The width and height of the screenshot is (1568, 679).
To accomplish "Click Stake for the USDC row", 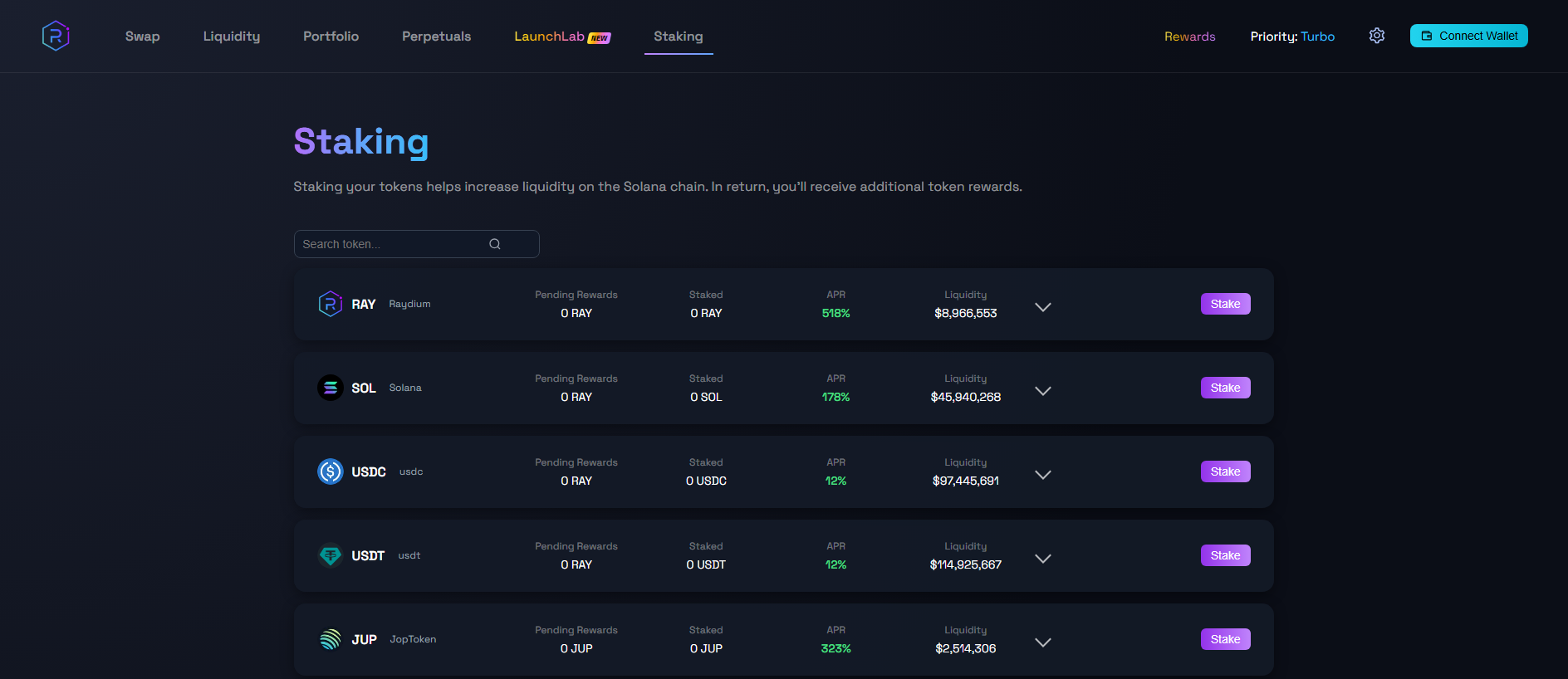I will click(x=1225, y=471).
